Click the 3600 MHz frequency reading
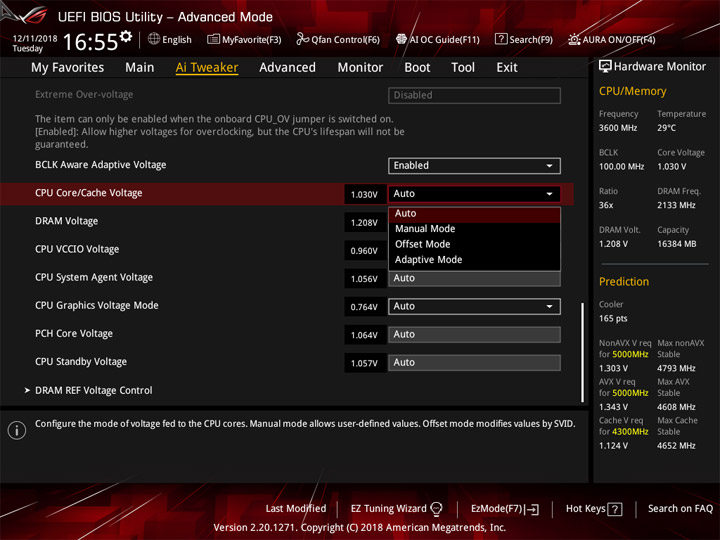 [x=618, y=128]
